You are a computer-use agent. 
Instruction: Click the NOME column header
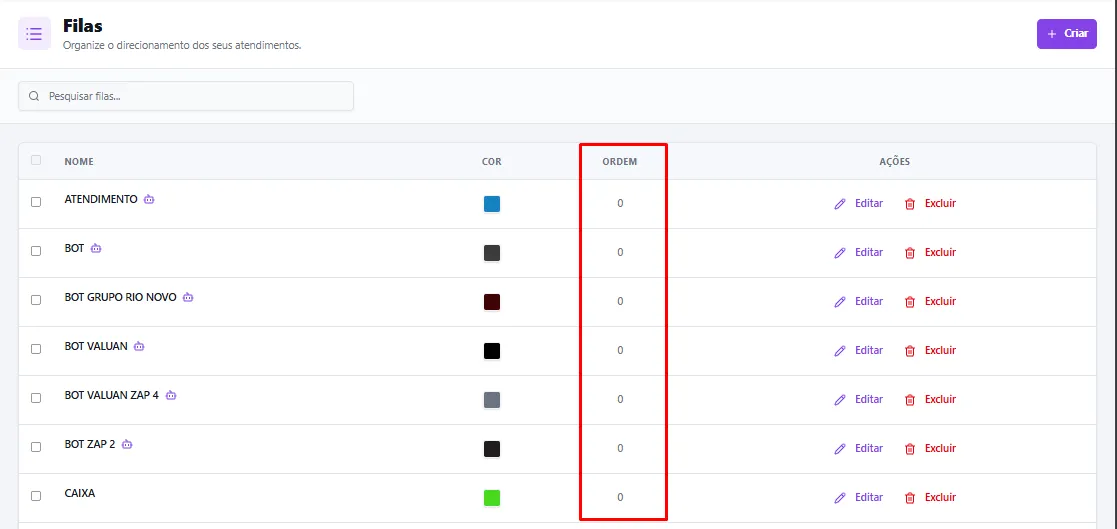(x=78, y=162)
